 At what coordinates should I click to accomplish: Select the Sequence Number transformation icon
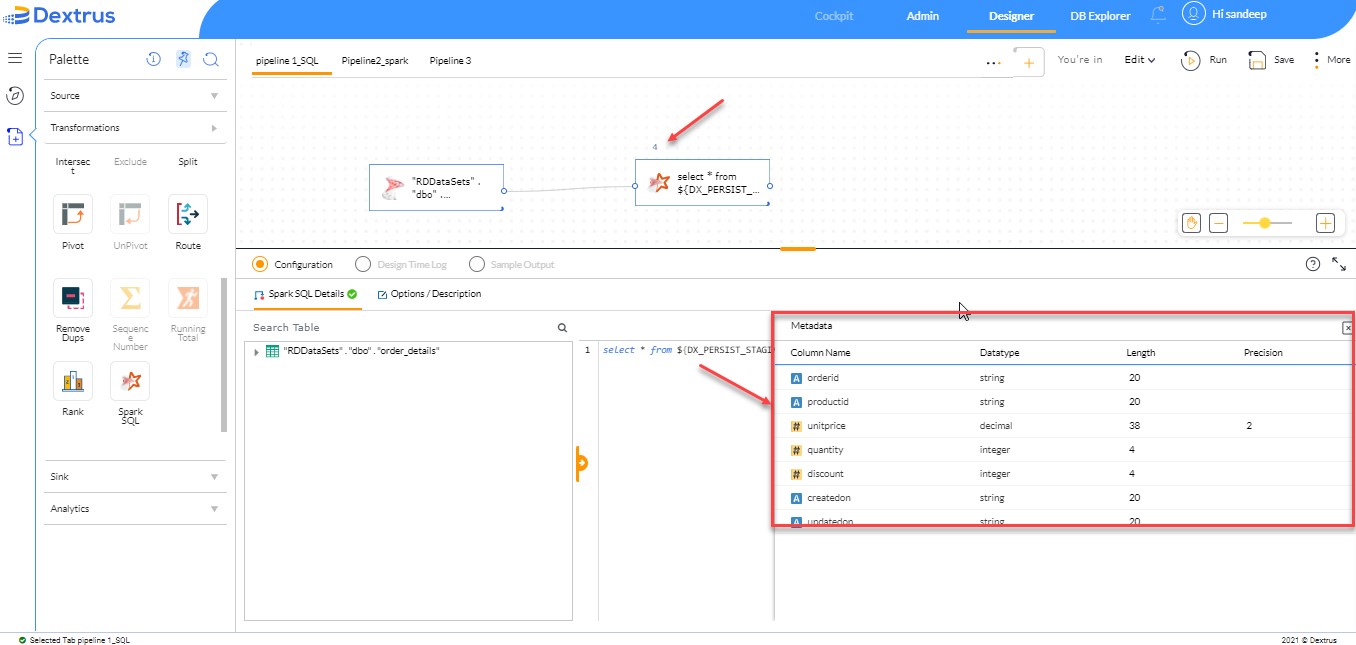(130, 298)
